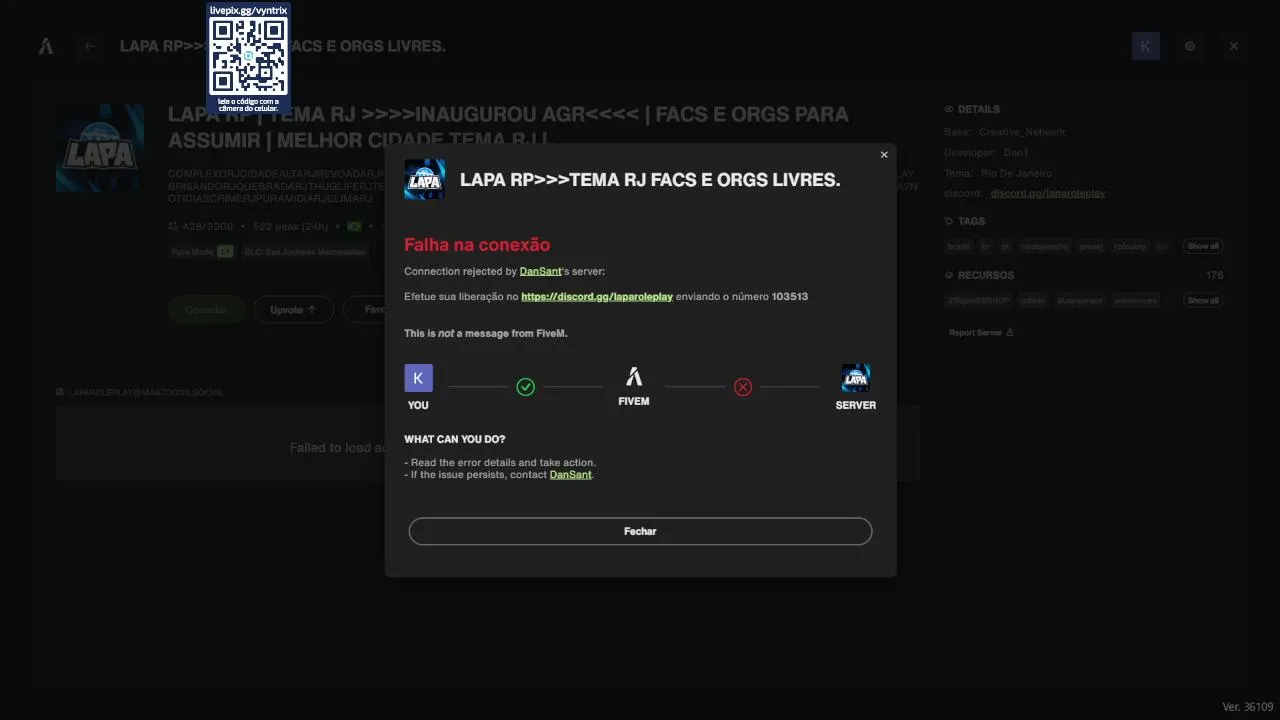Click the release number 103513
The image size is (1280, 720).
(x=790, y=297)
